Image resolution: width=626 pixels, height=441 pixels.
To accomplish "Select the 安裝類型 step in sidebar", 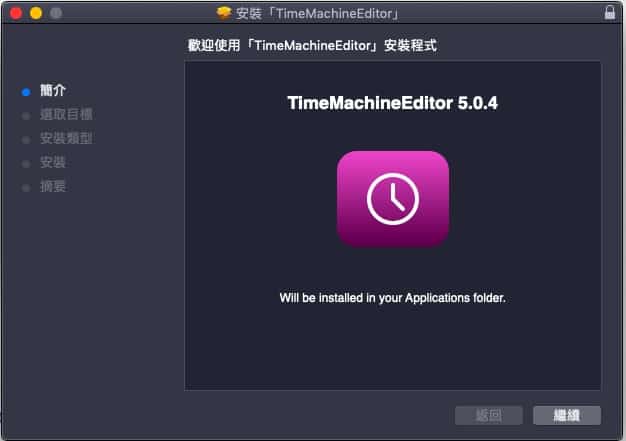I will click(x=66, y=138).
